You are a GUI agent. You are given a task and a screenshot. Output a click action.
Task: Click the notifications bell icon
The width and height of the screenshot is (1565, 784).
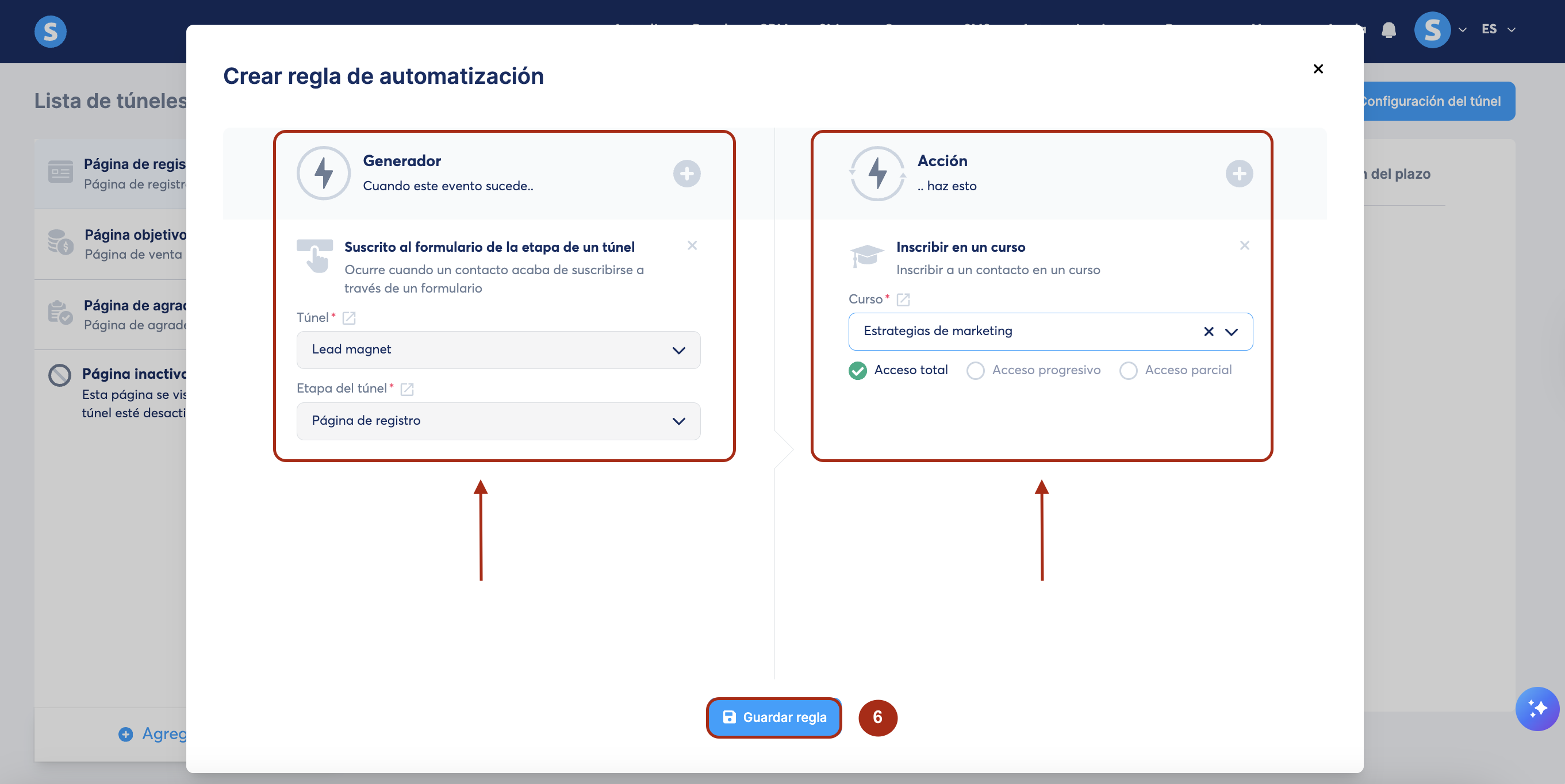tap(1388, 30)
